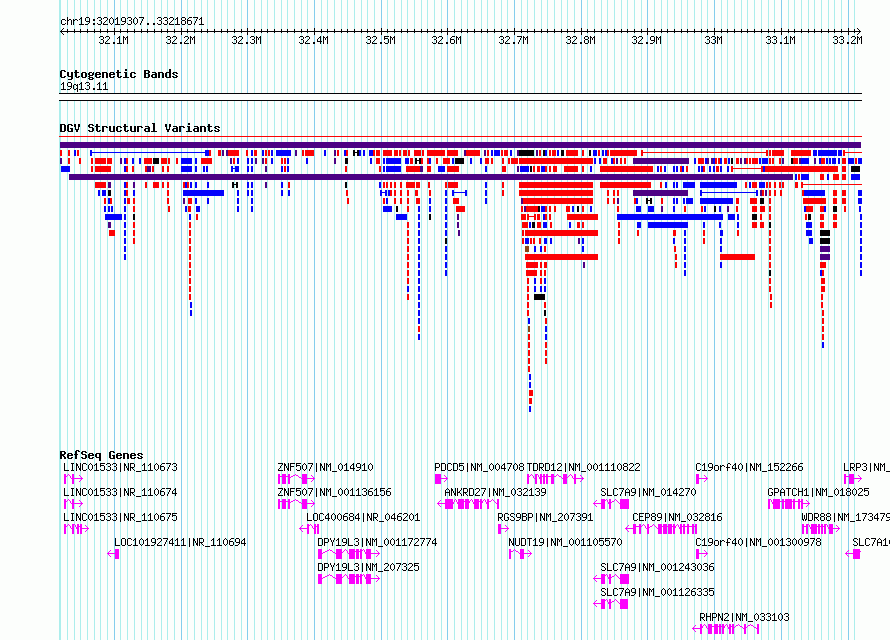This screenshot has width=890, height=640.
Task: Select CEP89|NM_032816 gene label
Action: pyautogui.click(x=677, y=517)
